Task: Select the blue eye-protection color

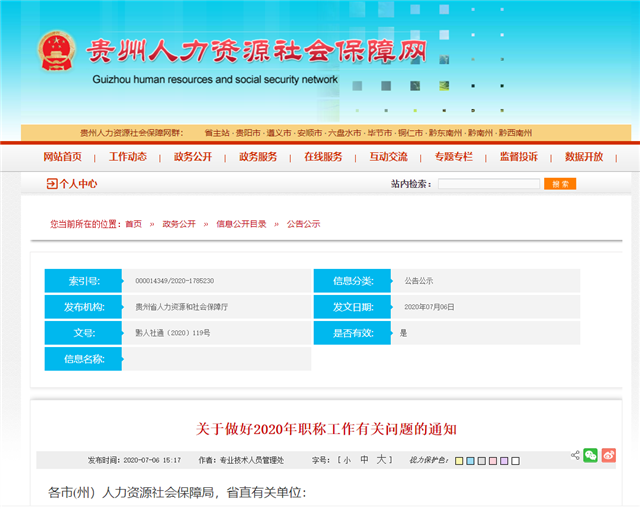Action: (470, 461)
